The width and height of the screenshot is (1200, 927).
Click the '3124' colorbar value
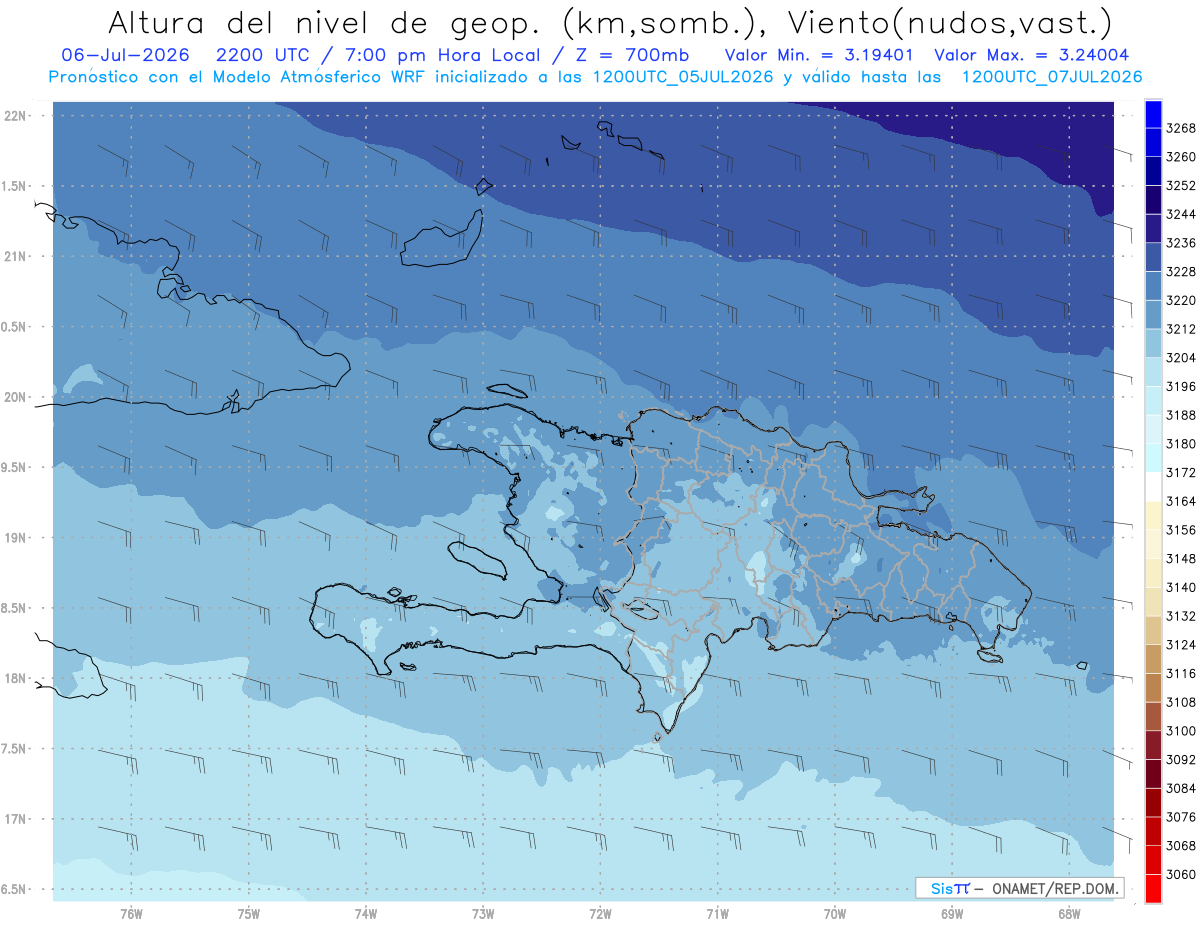click(x=1181, y=644)
